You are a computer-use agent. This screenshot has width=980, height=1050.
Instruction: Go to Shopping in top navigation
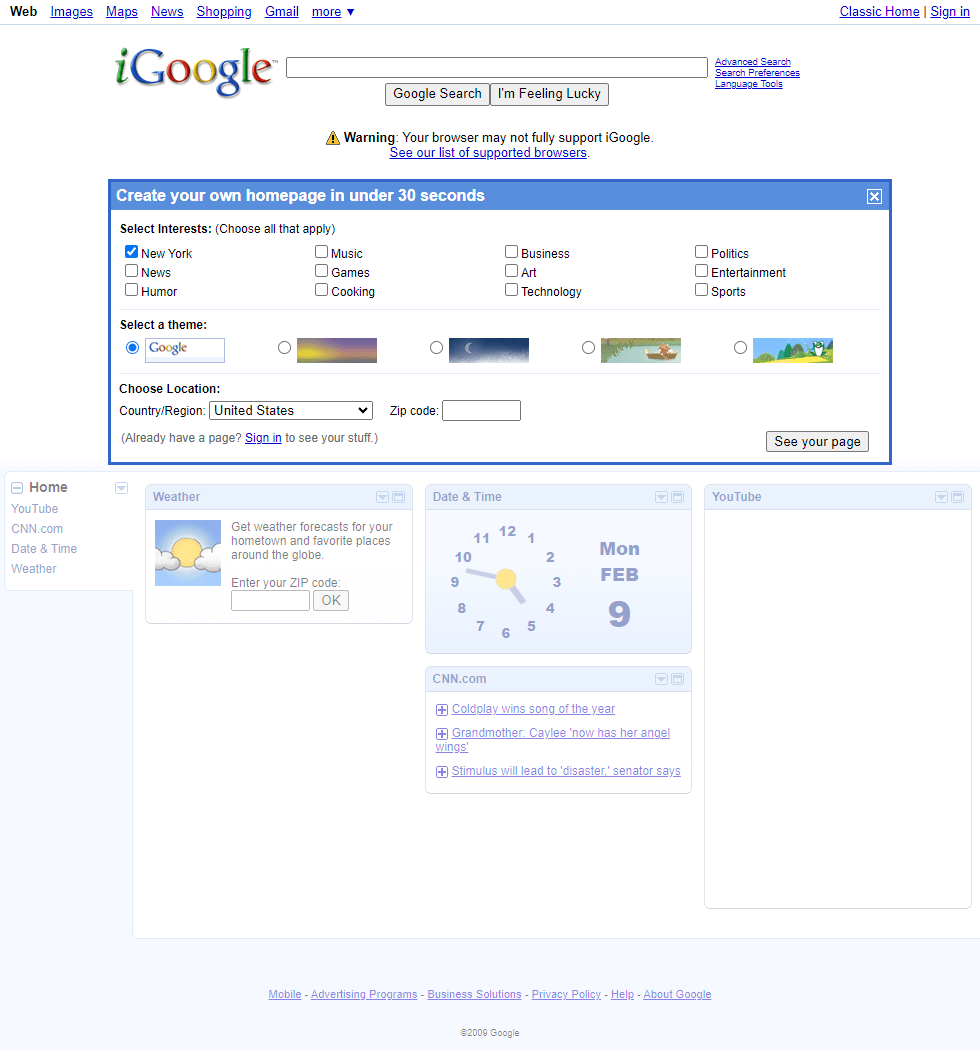224,11
